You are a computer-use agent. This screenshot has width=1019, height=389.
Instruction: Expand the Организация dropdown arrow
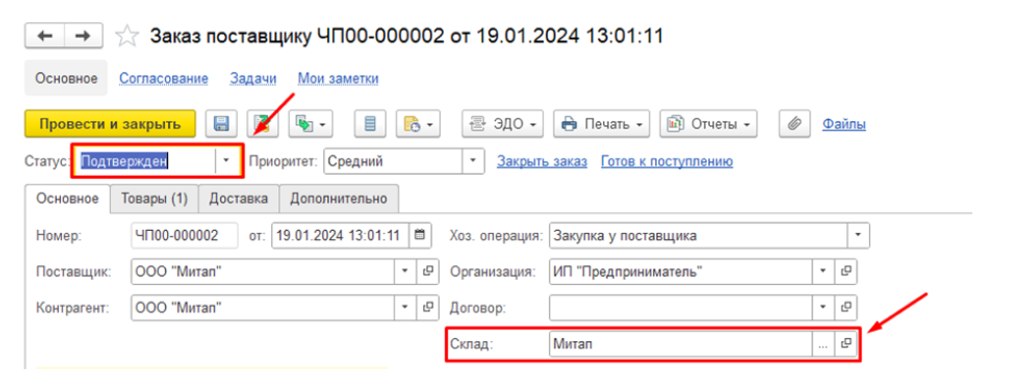[823, 271]
